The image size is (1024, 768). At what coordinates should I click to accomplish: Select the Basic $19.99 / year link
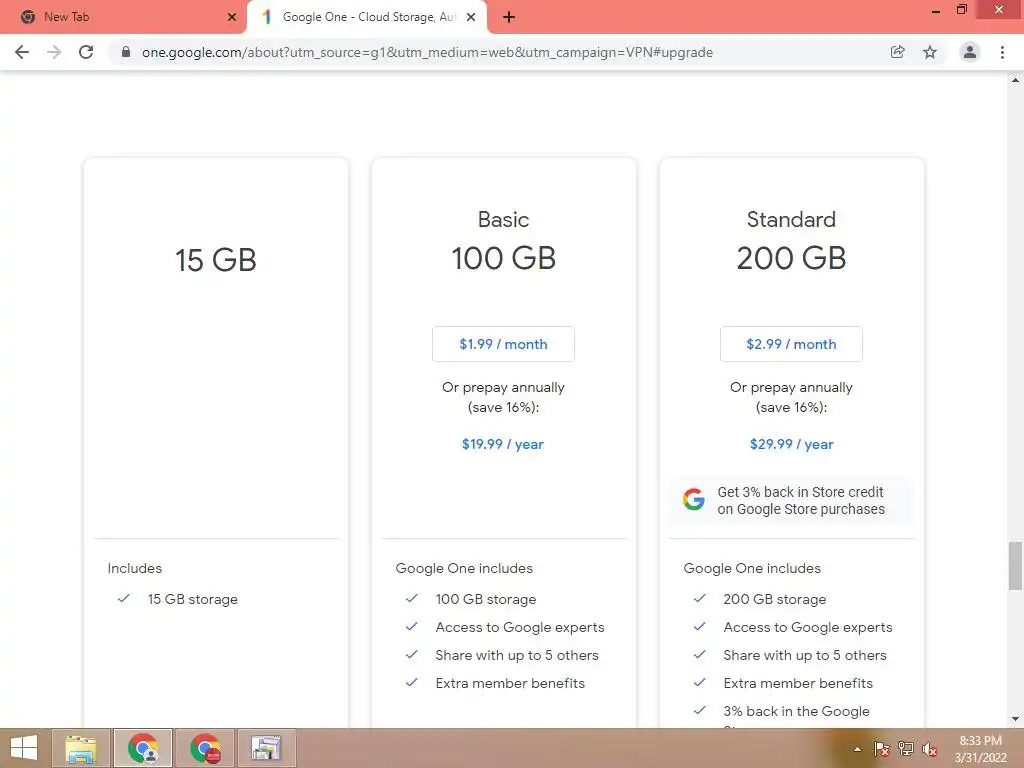pos(503,444)
